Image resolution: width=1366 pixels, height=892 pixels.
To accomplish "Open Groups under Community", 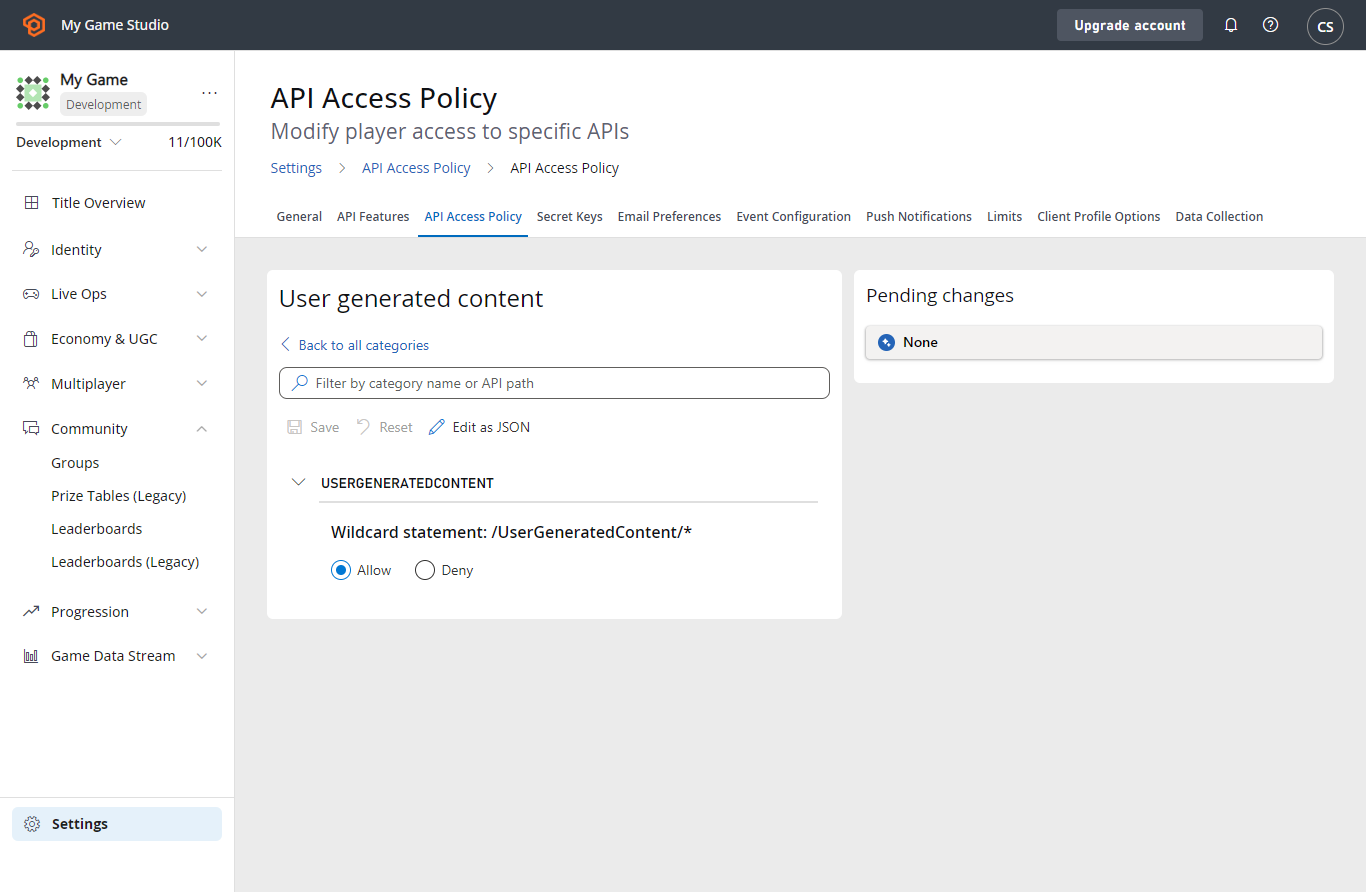I will click(75, 463).
